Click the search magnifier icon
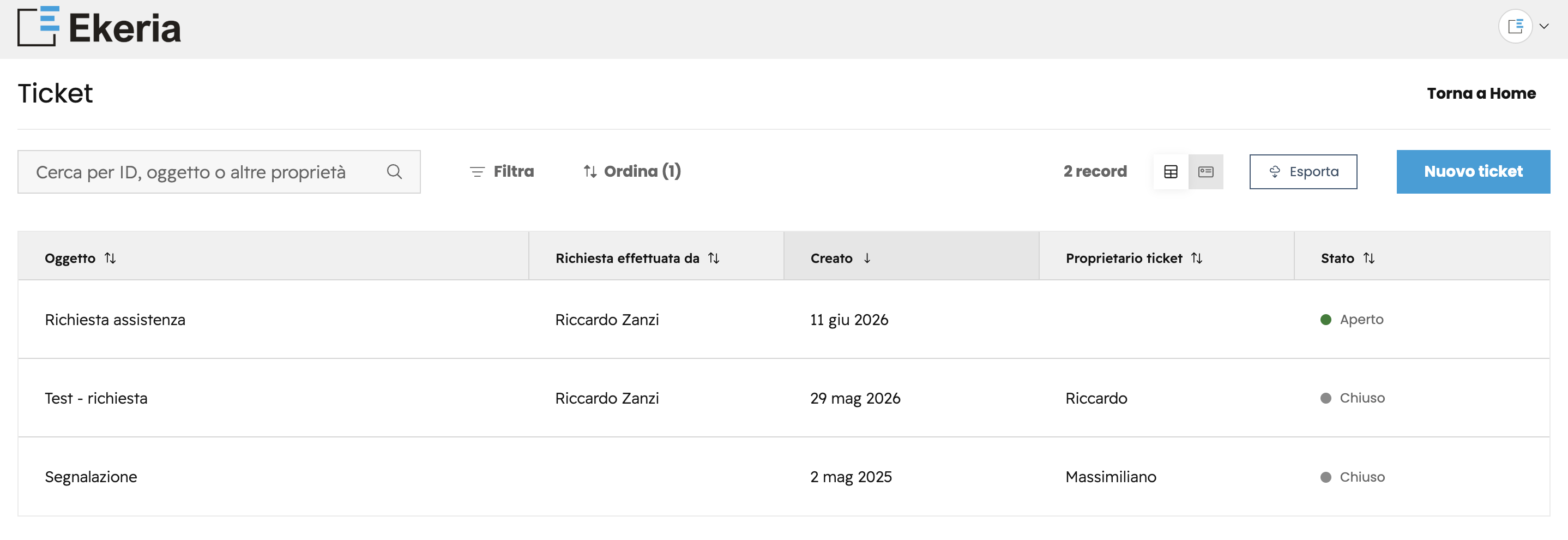 [394, 172]
